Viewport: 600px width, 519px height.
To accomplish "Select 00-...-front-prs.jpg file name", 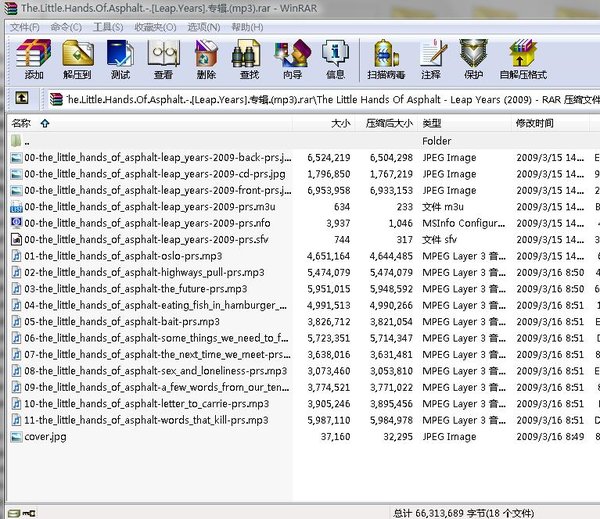I will point(158,191).
